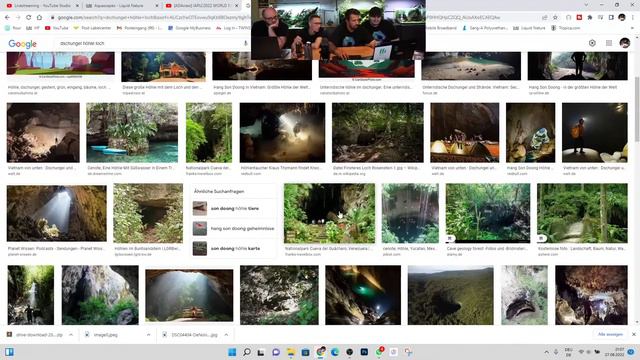Open the extensions puzzle icon
The image size is (640, 360).
tap(590, 18)
